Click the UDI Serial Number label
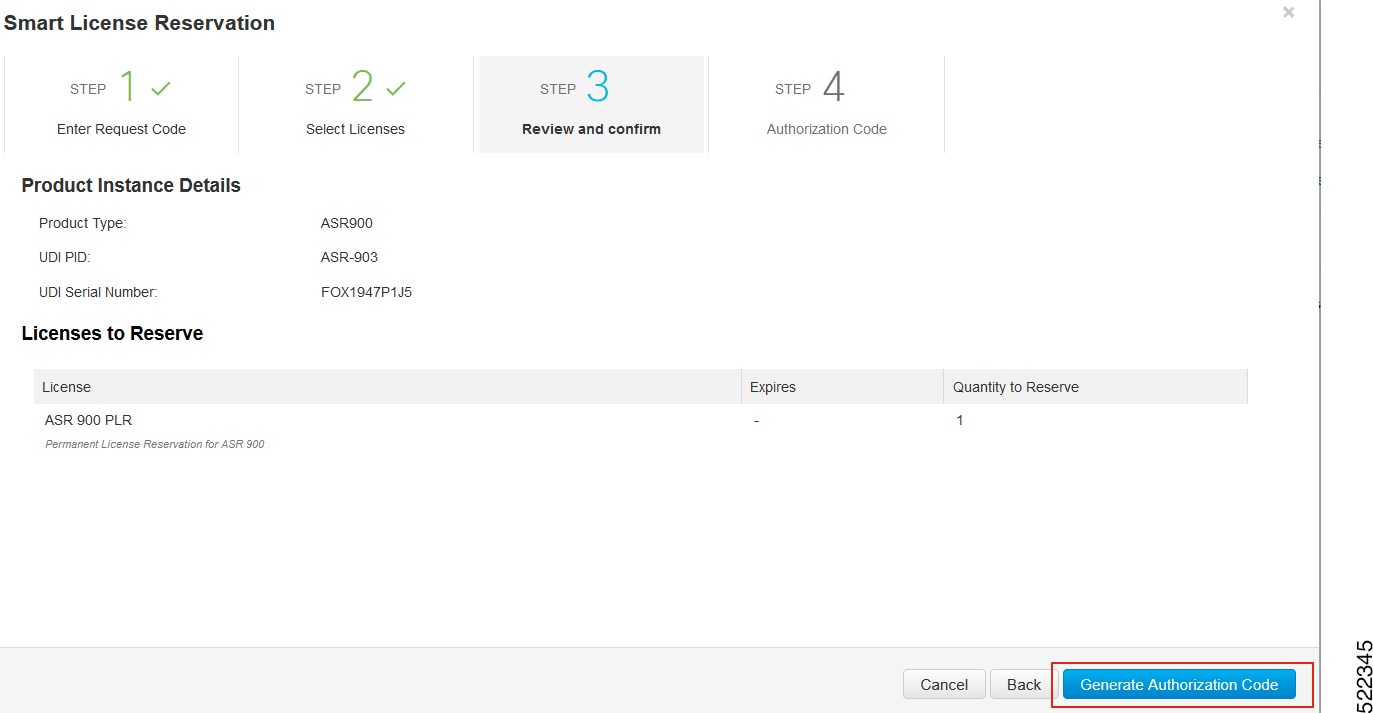Image resolution: width=1373 pixels, height=713 pixels. (98, 293)
